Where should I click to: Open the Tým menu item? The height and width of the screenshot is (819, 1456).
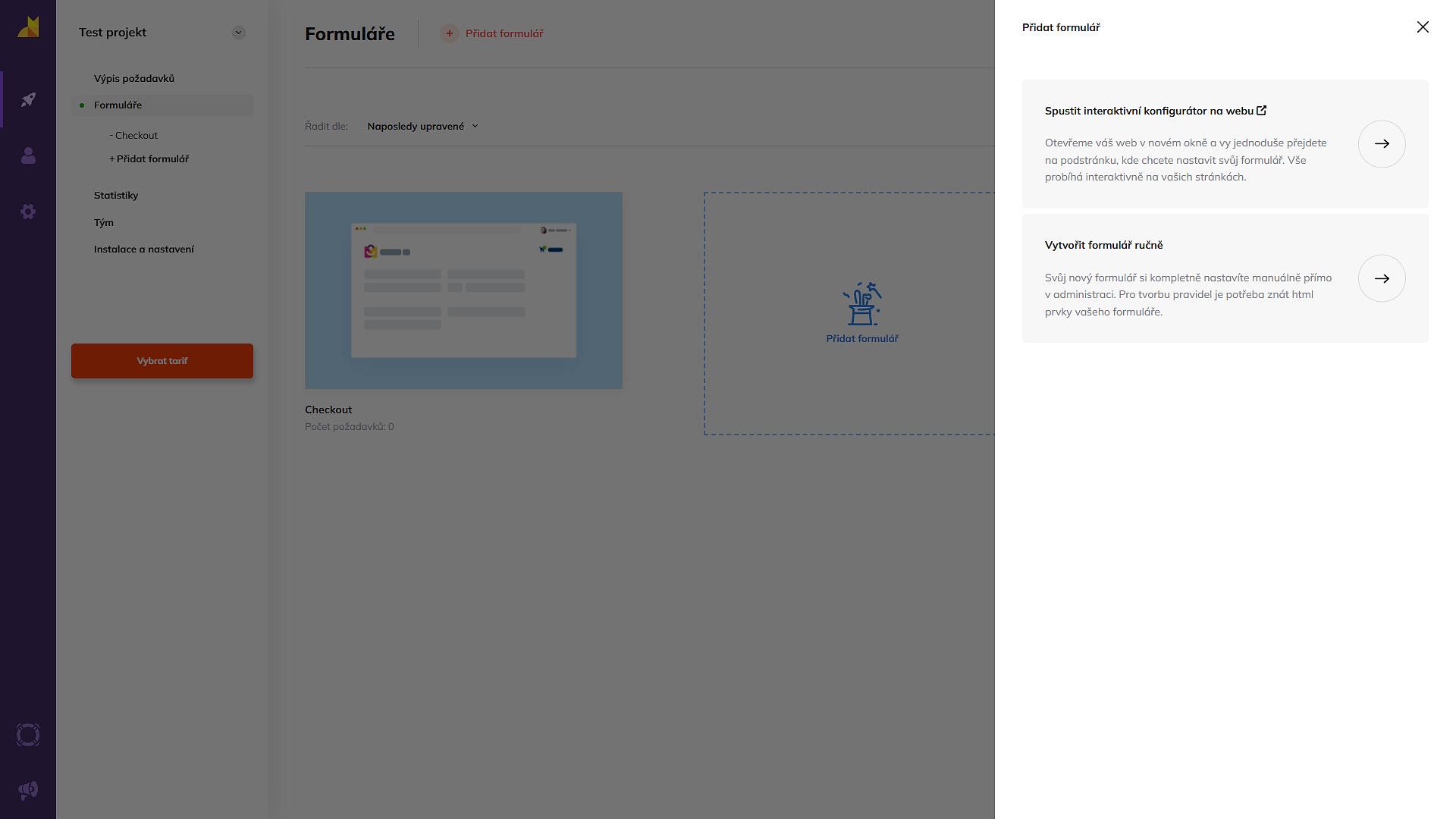point(104,223)
